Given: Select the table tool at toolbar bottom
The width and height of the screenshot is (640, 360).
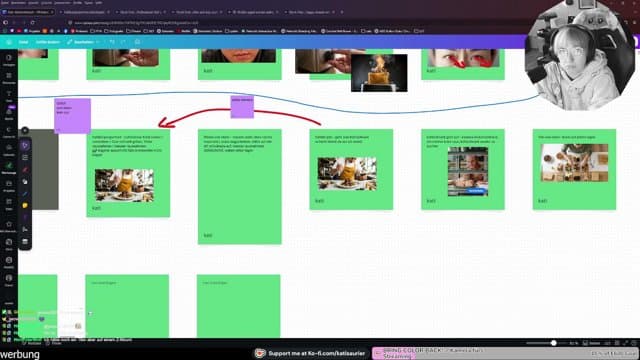Looking at the screenshot, I should point(25,241).
